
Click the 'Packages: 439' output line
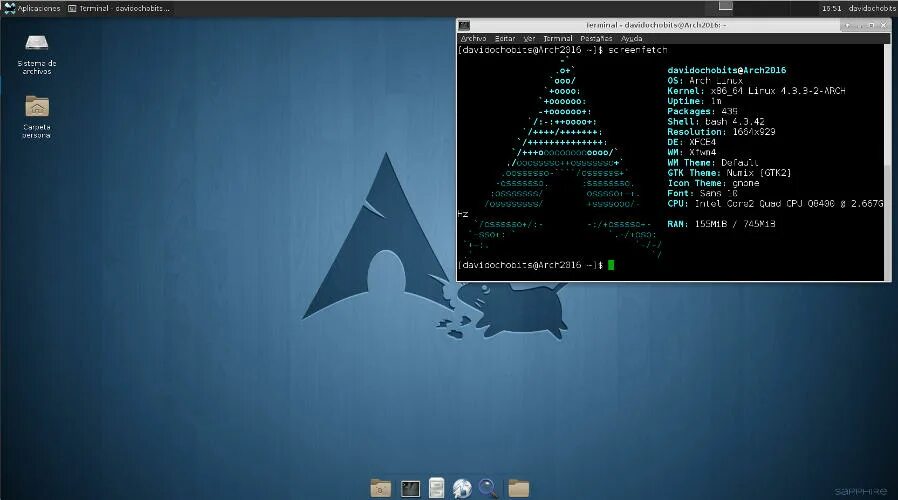pyautogui.click(x=702, y=112)
